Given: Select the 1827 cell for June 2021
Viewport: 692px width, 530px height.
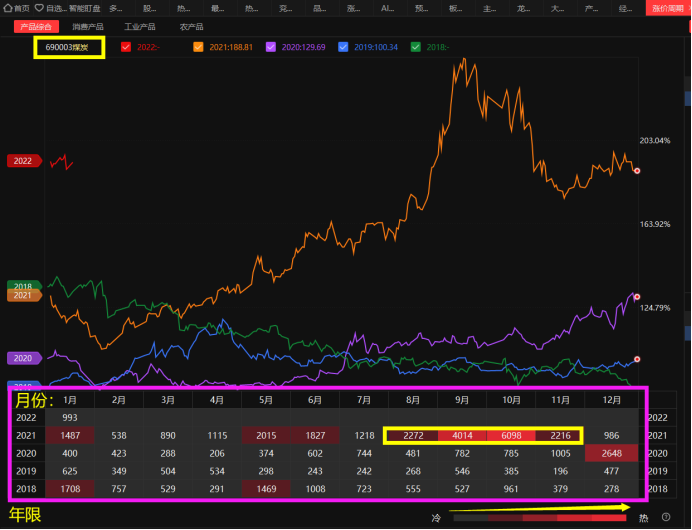Looking at the screenshot, I should tap(315, 436).
